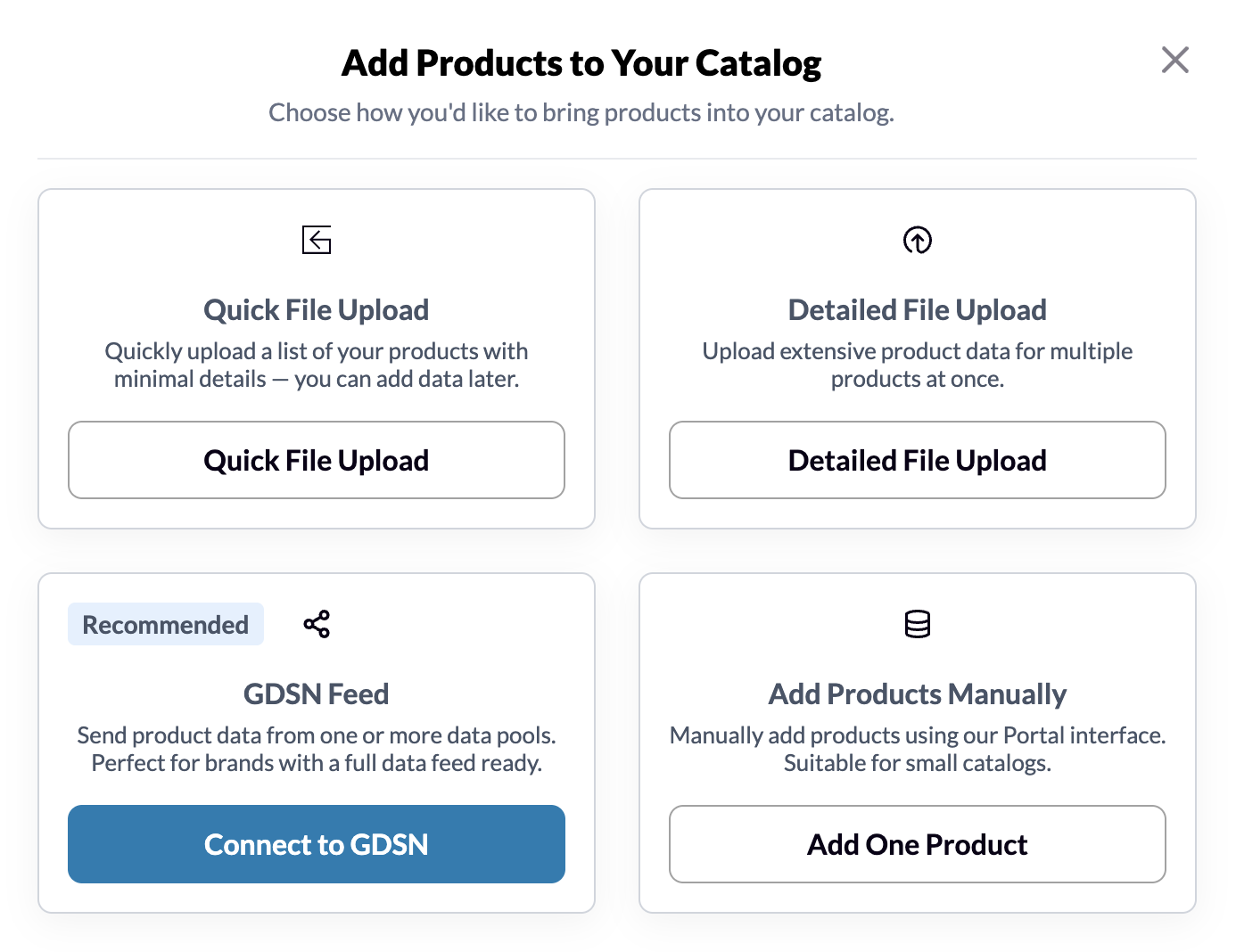Click the circled up-arrow upload icon

(918, 240)
